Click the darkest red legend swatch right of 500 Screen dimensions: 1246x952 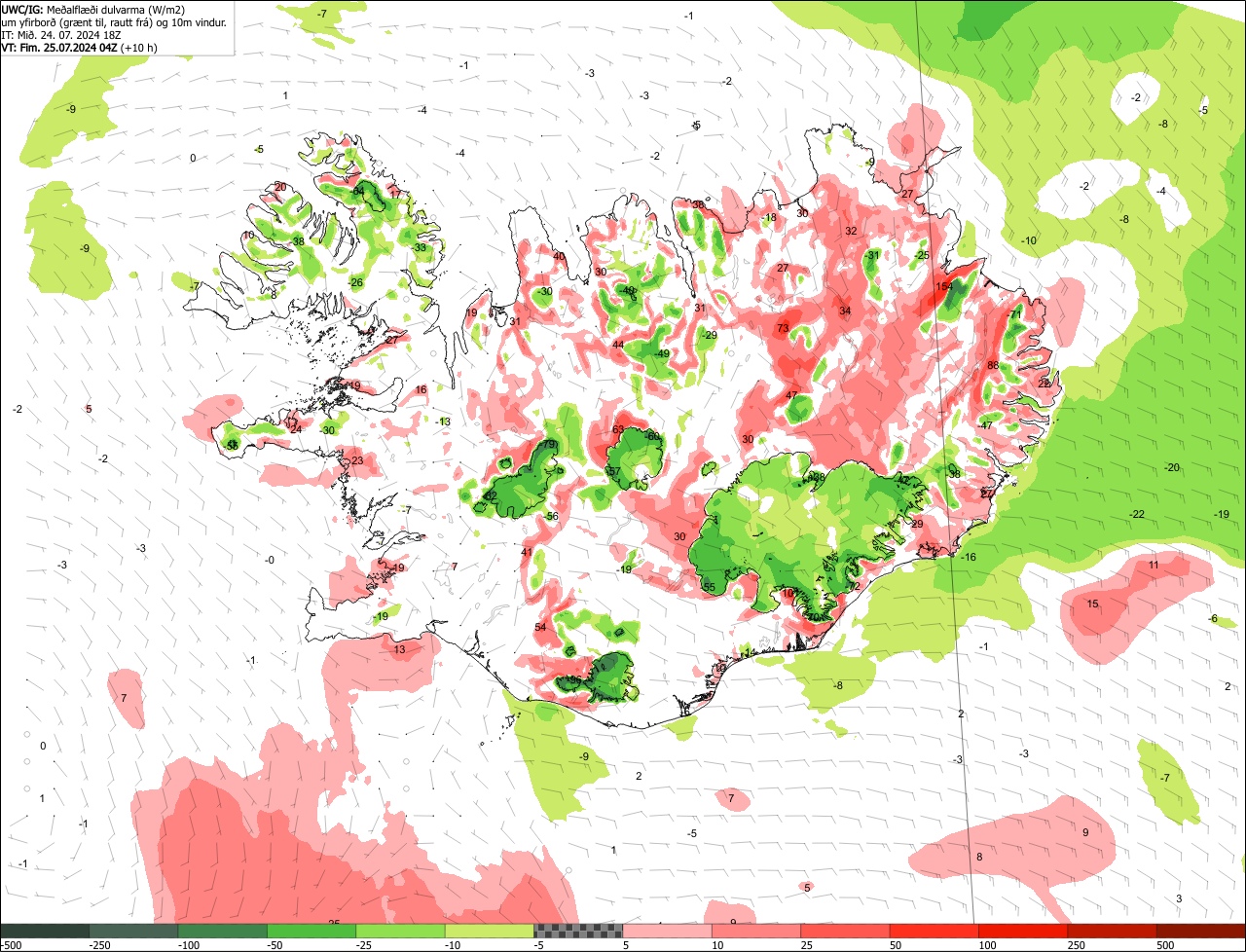(1201, 931)
